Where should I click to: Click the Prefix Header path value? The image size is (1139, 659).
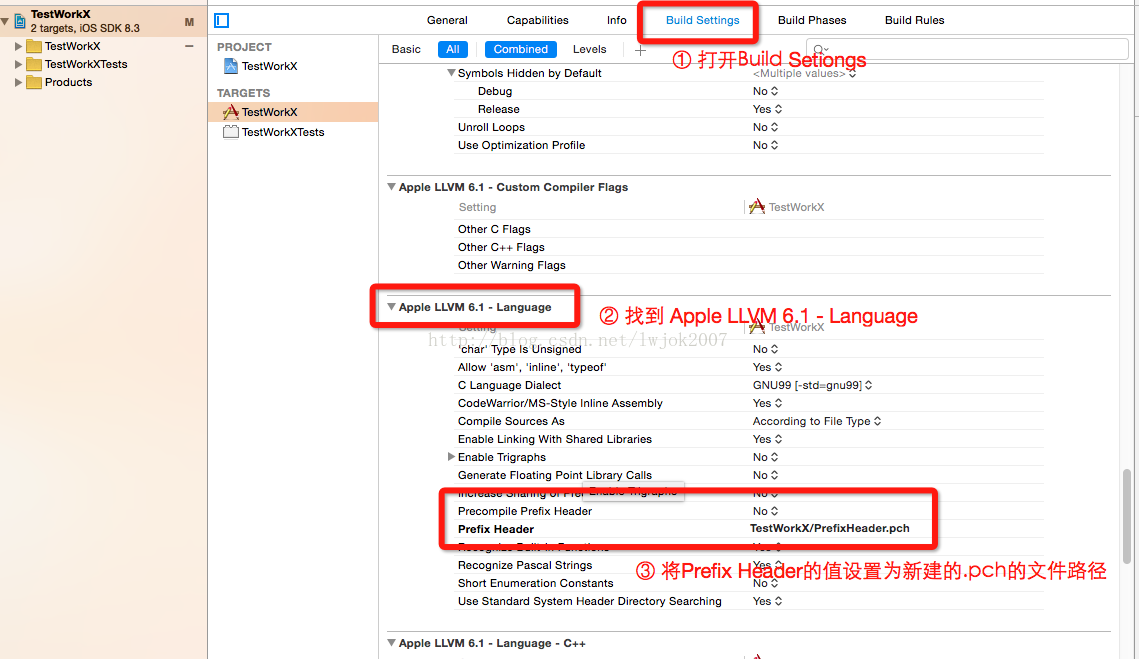(x=830, y=528)
